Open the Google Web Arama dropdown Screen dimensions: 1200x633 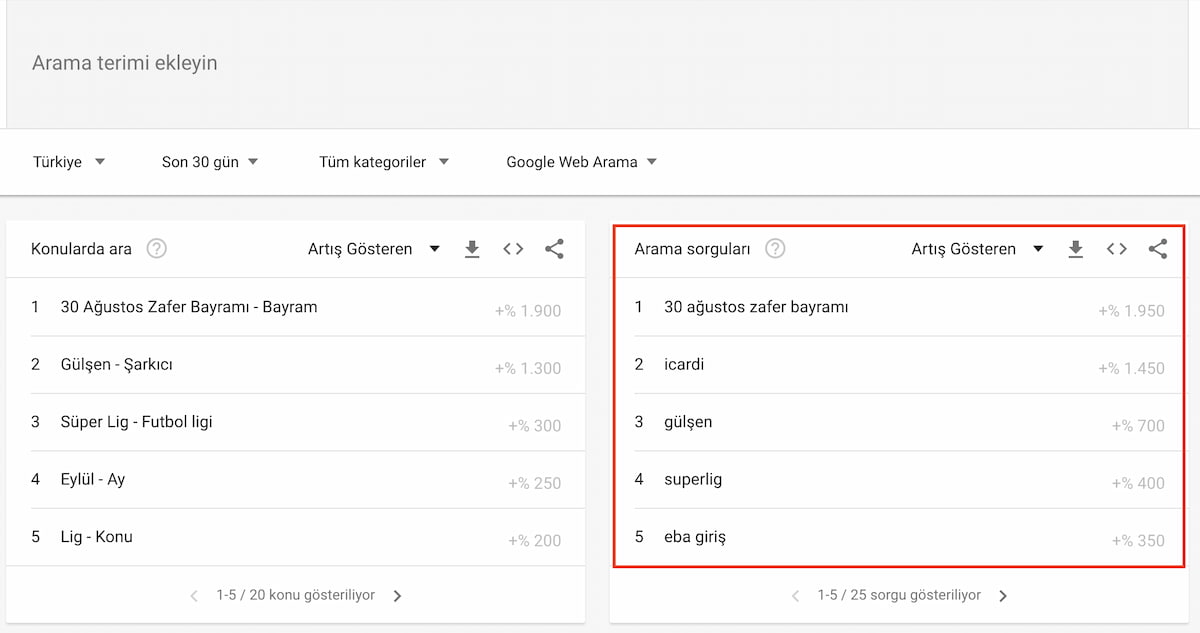coord(580,161)
